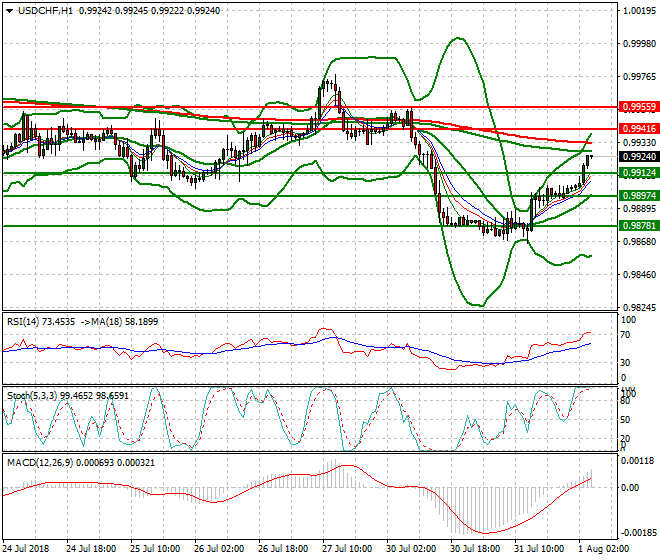Click the black current price label 0.99240

click(639, 157)
